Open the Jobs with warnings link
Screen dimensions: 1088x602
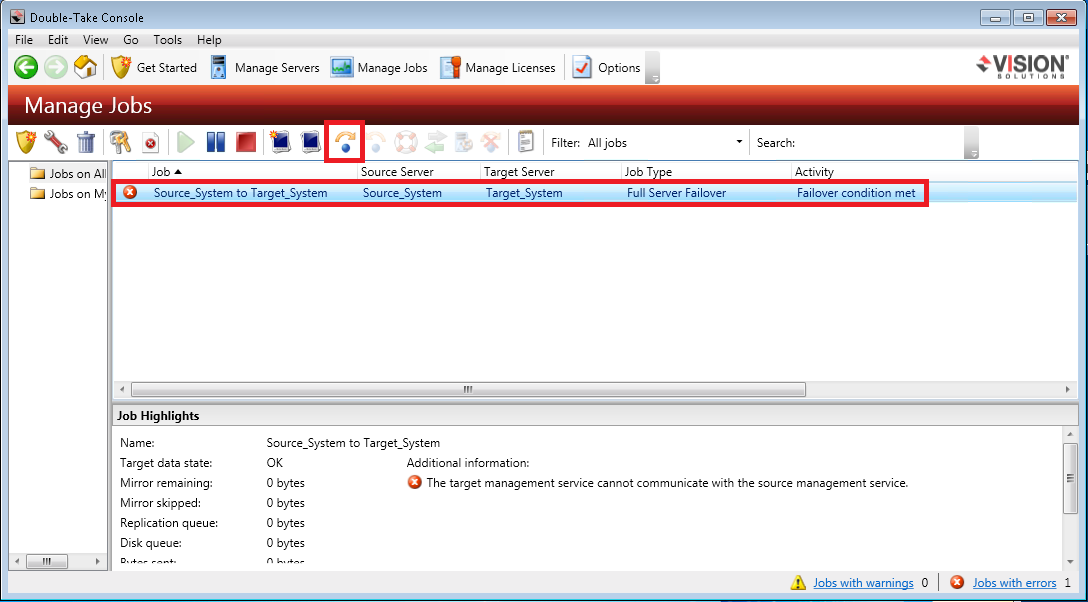coord(862,583)
